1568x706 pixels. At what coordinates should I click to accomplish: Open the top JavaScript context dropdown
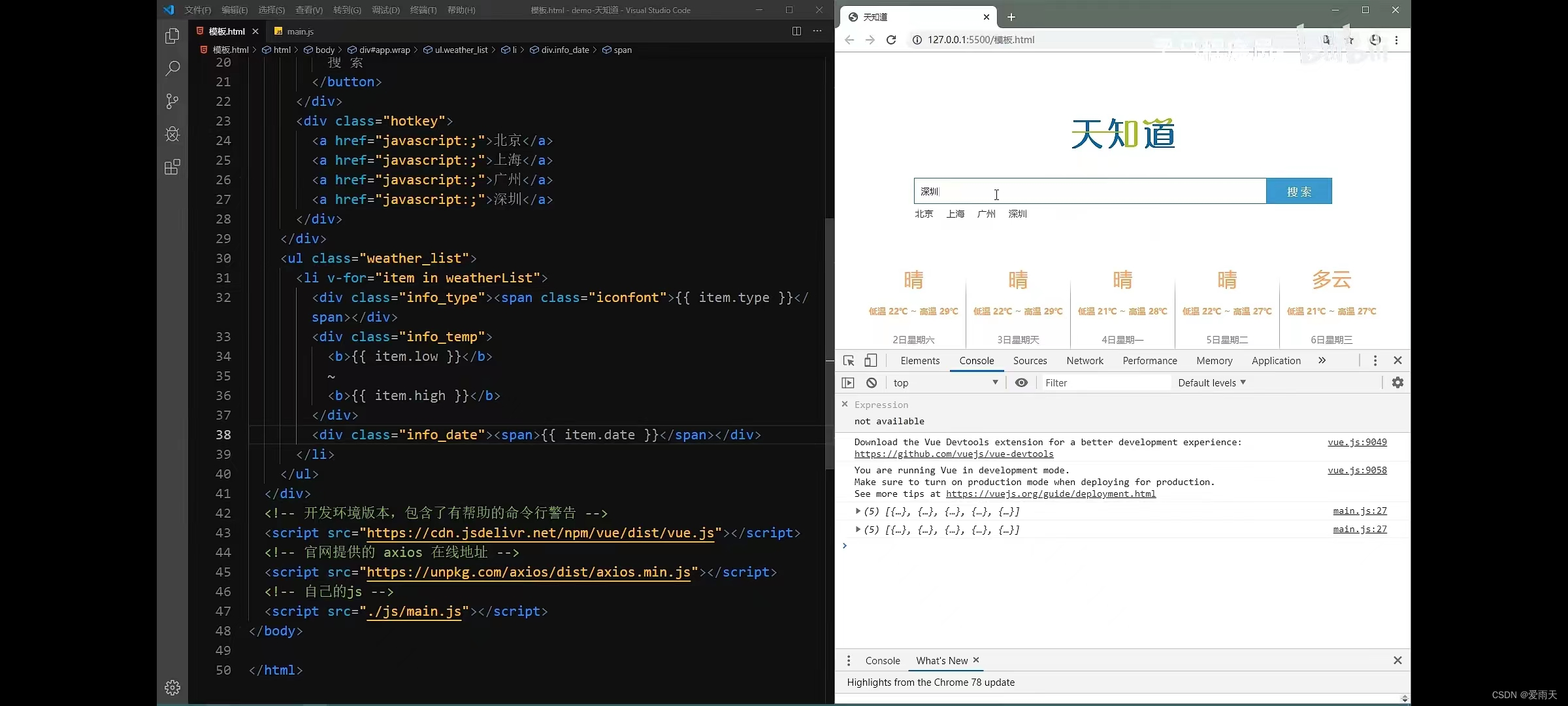click(x=945, y=383)
